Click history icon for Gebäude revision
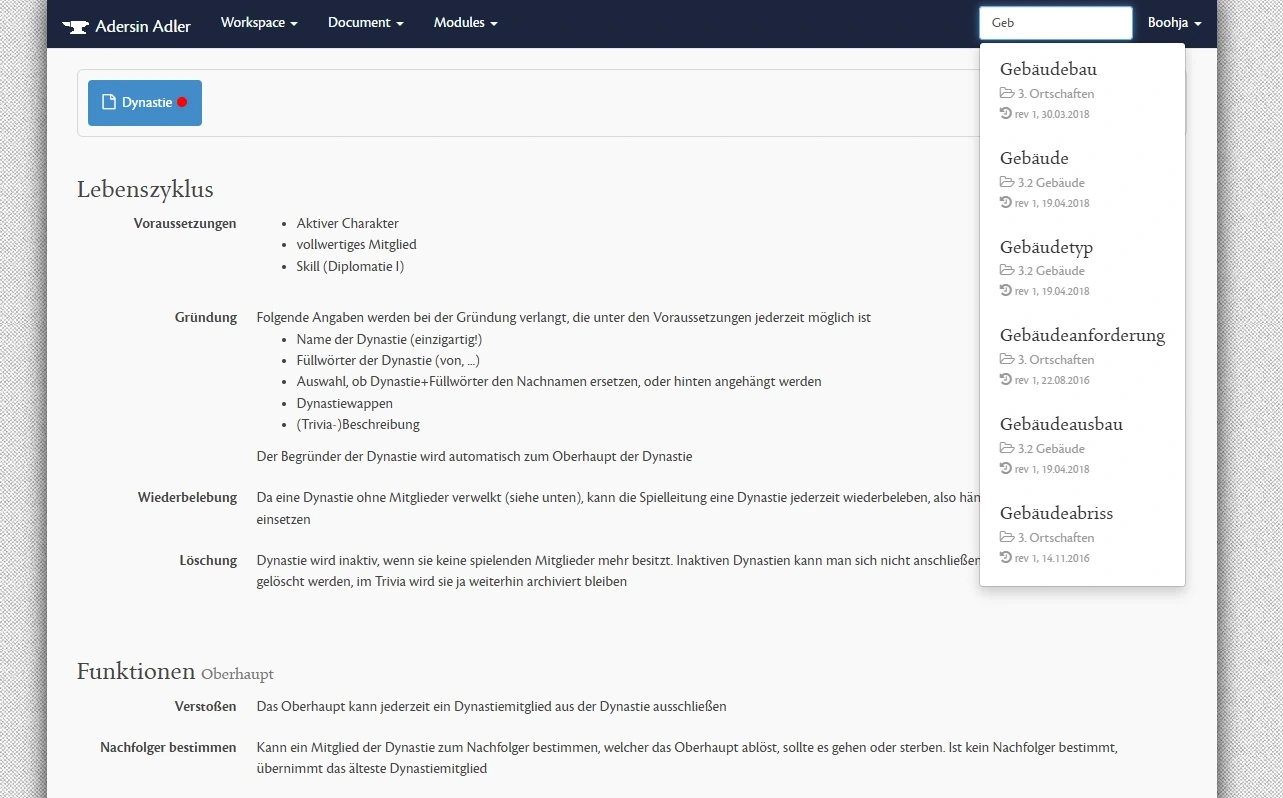 click(1006, 202)
